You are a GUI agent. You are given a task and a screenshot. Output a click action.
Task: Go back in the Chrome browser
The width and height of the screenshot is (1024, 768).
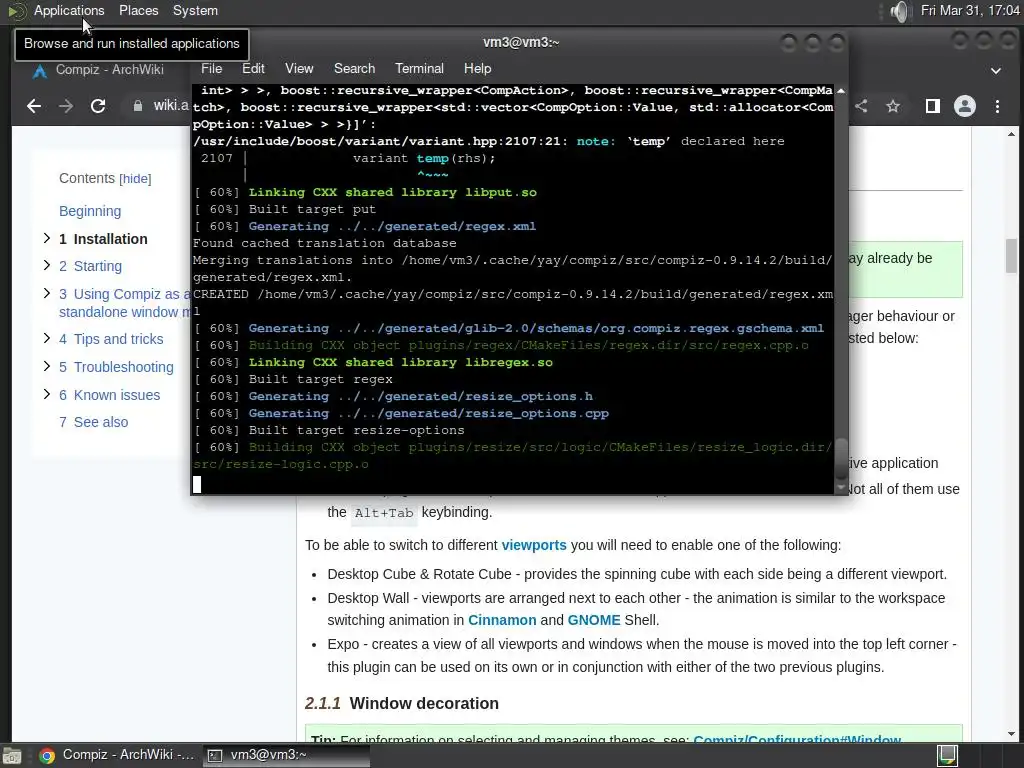(34, 106)
